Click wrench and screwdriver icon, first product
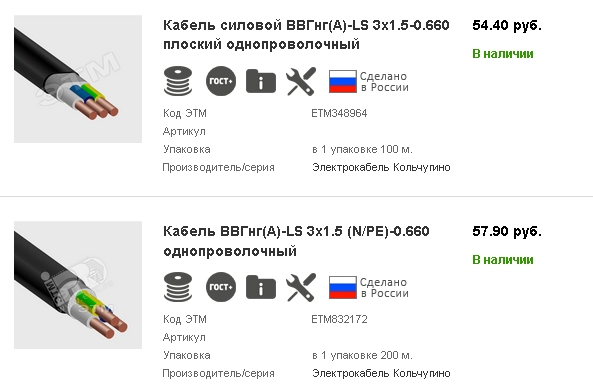The height and width of the screenshot is (390, 593). 301,81
